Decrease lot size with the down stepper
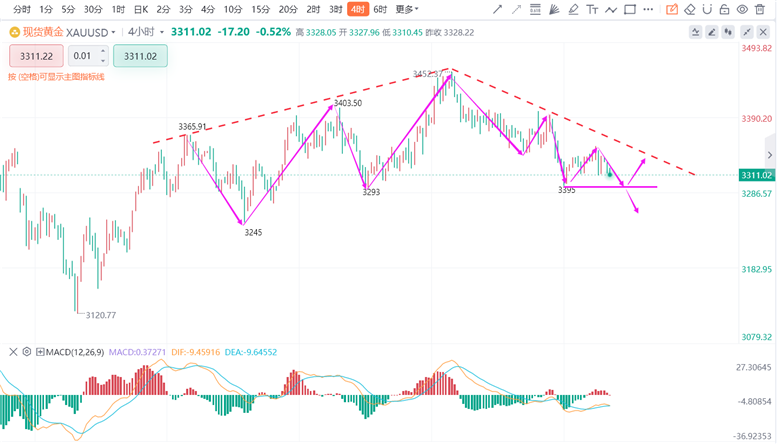777x444 pixels. (103, 61)
